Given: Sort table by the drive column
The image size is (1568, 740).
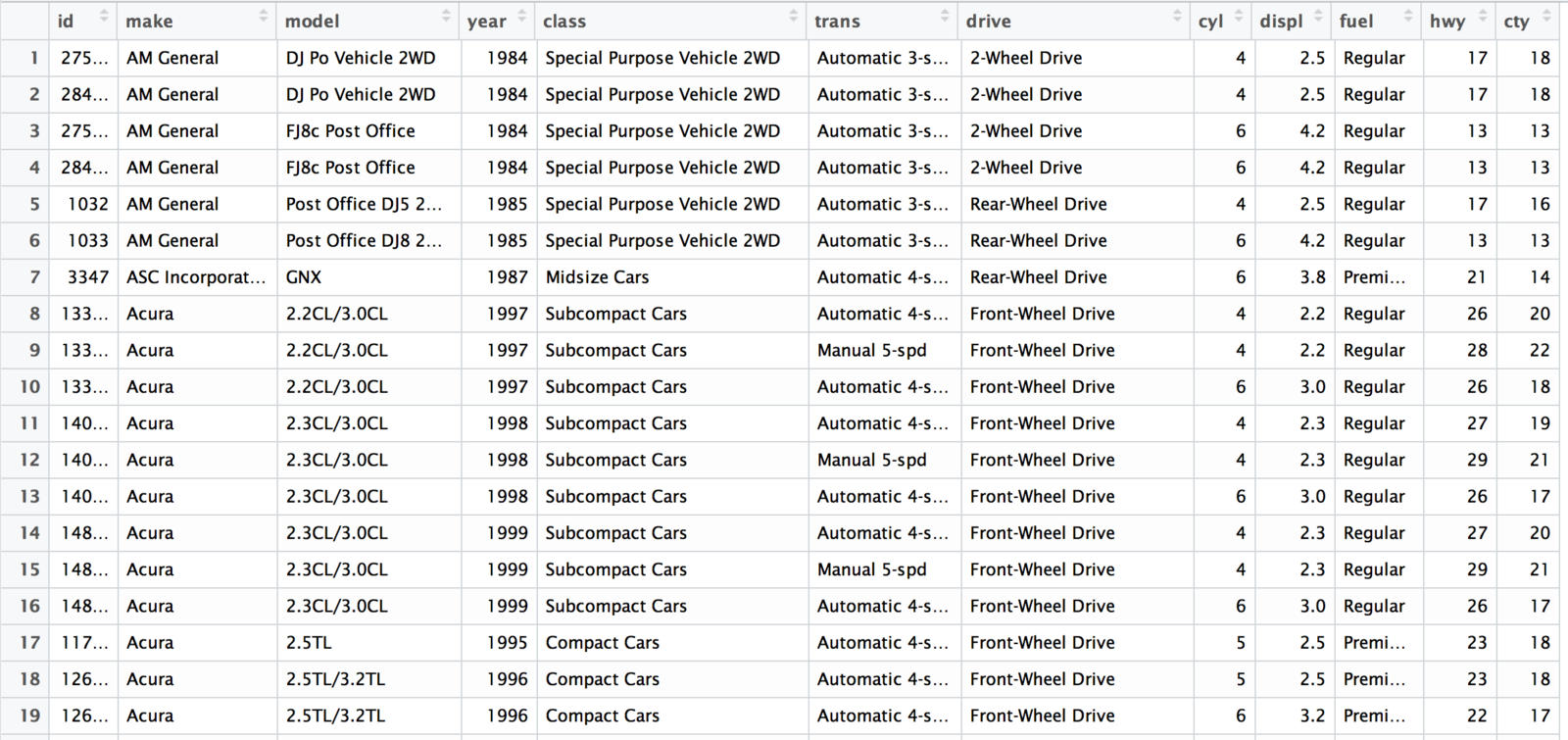Looking at the screenshot, I should coord(1177,17).
